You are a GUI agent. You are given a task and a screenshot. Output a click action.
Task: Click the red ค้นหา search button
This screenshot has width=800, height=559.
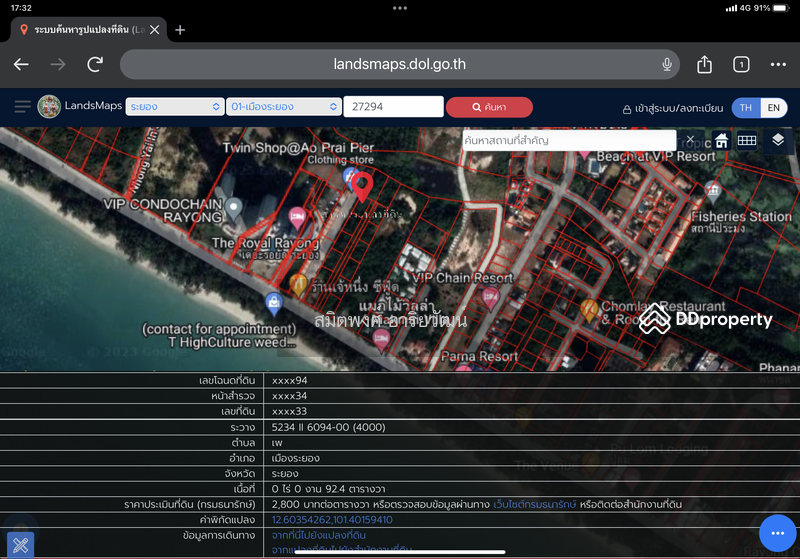coord(489,107)
